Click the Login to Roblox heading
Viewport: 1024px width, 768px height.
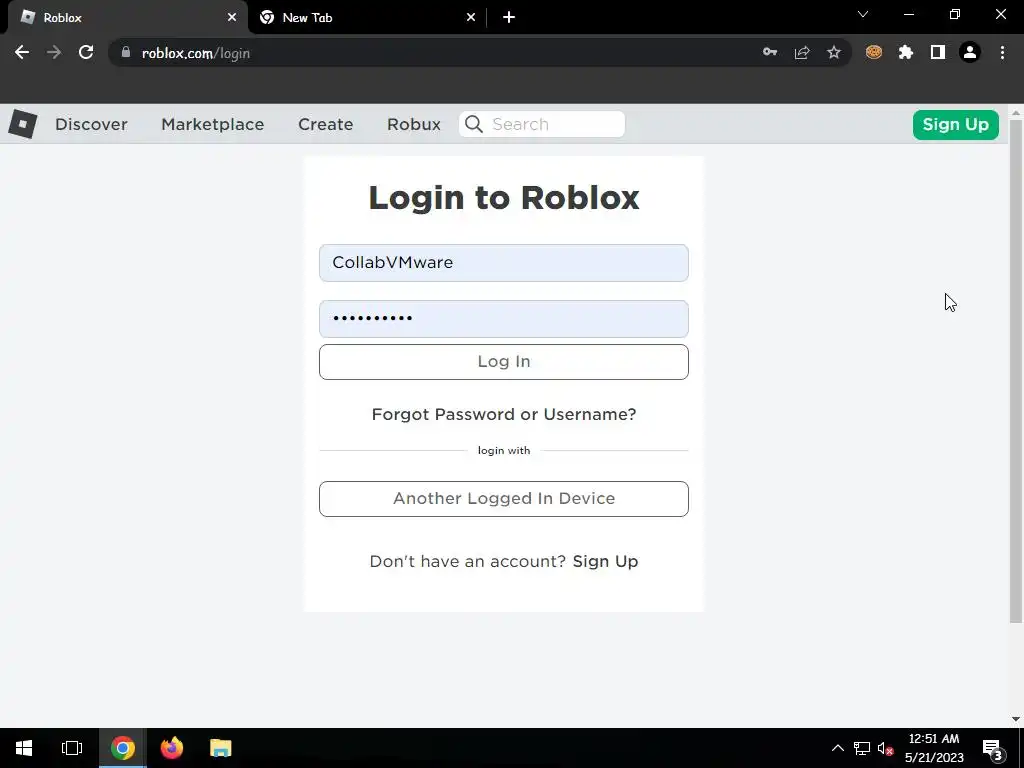504,197
